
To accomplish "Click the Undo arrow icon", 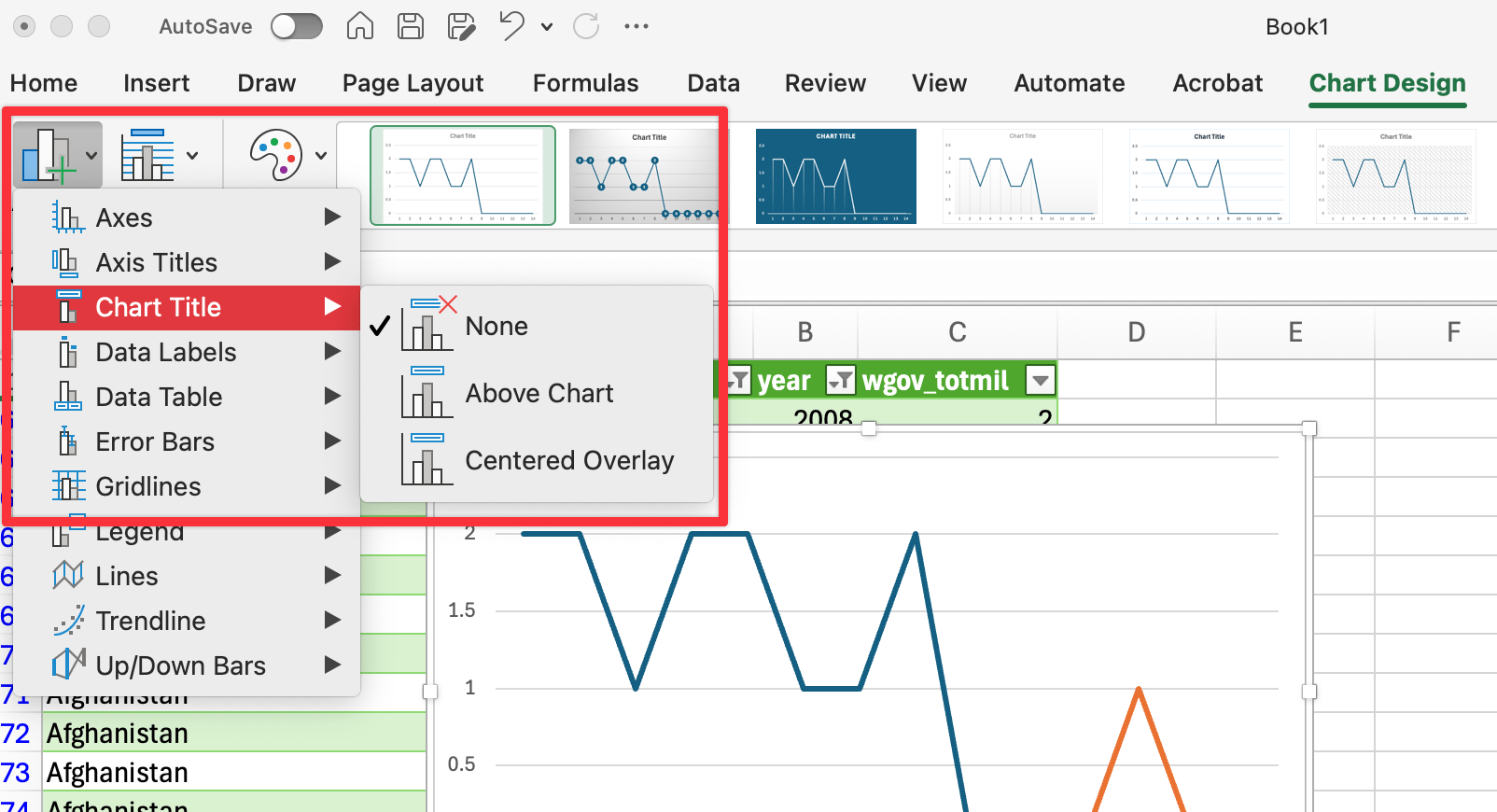I will (x=511, y=25).
